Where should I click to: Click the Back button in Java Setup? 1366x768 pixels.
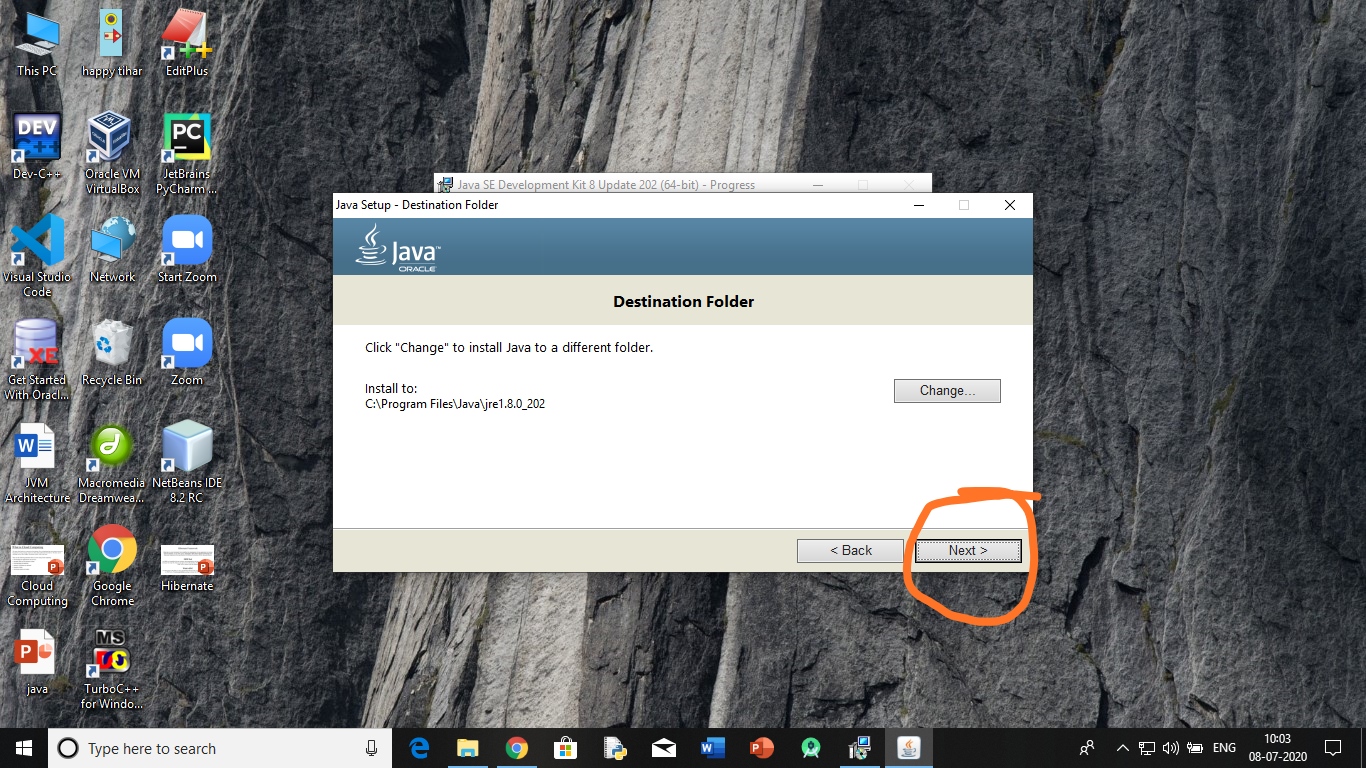pyautogui.click(x=850, y=551)
